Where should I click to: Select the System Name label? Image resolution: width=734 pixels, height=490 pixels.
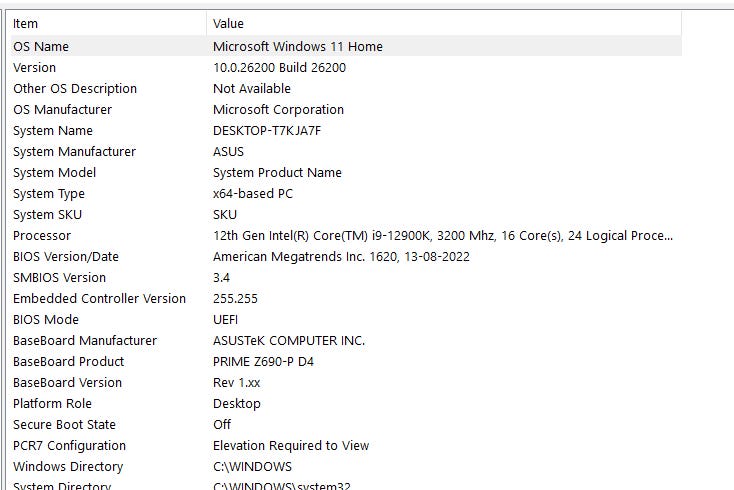tap(53, 131)
